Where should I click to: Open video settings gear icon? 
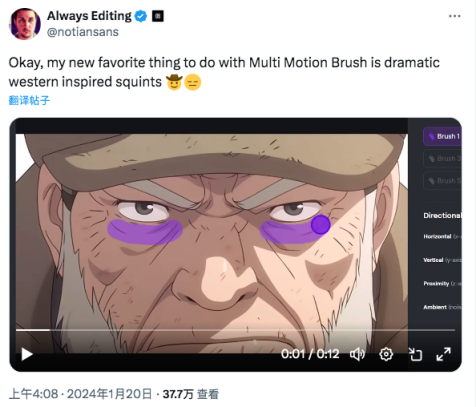click(x=386, y=354)
